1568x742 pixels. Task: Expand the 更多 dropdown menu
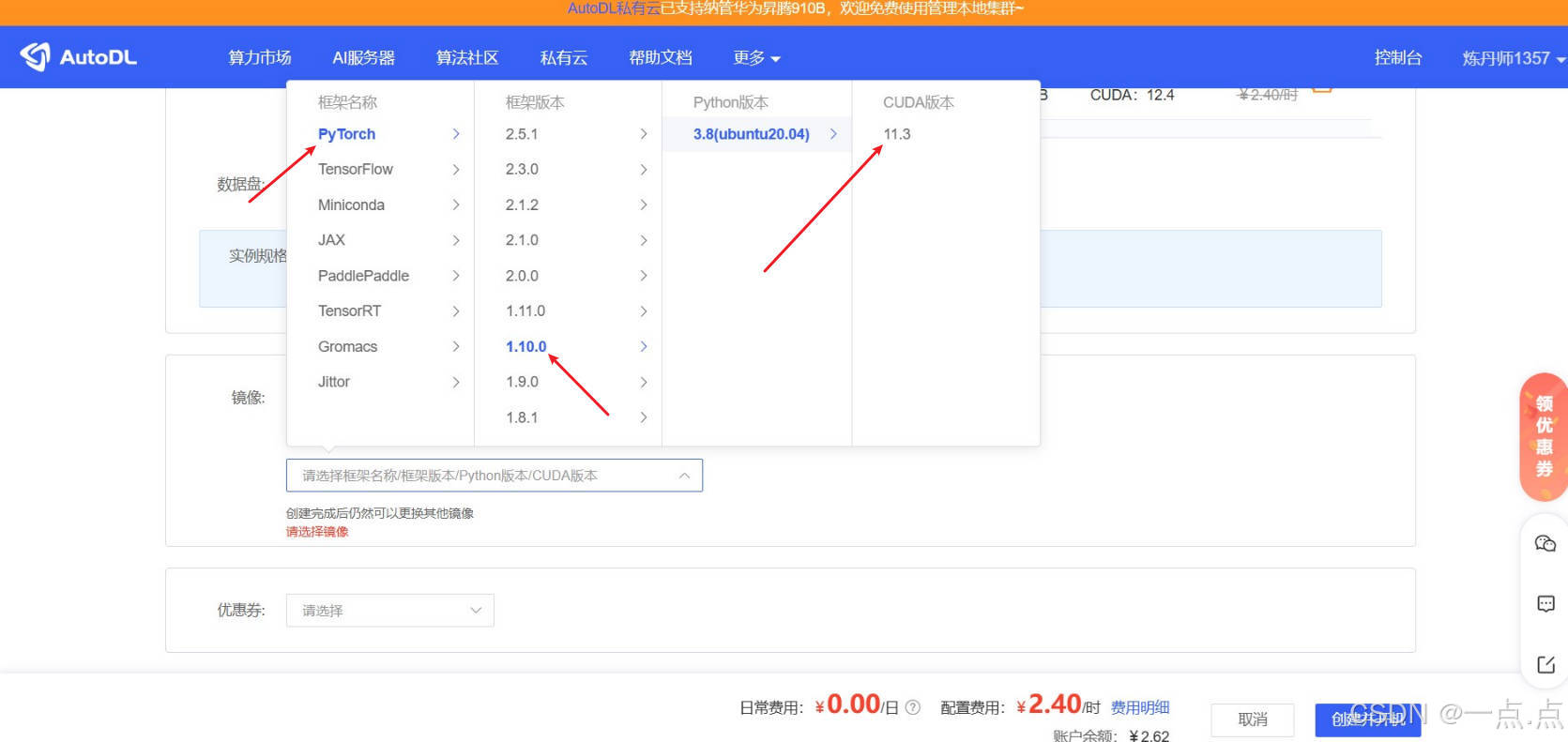coord(756,57)
